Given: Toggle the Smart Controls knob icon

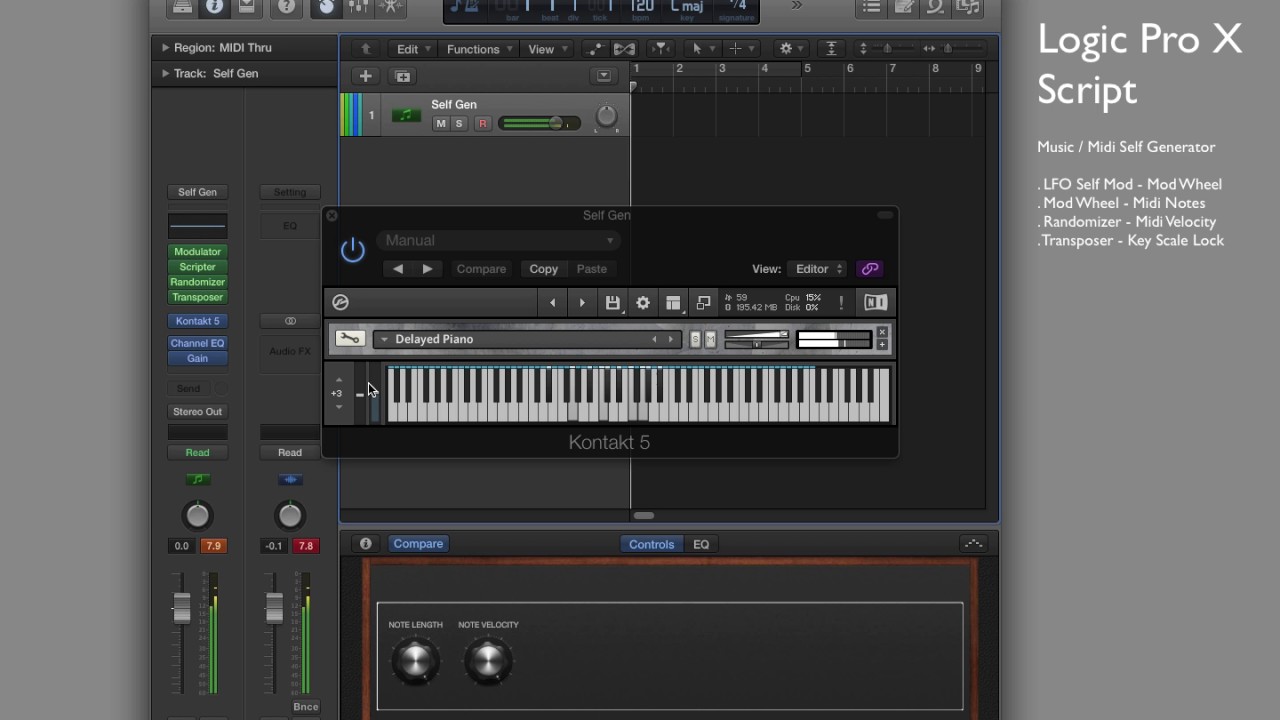Looking at the screenshot, I should pyautogui.click(x=326, y=7).
